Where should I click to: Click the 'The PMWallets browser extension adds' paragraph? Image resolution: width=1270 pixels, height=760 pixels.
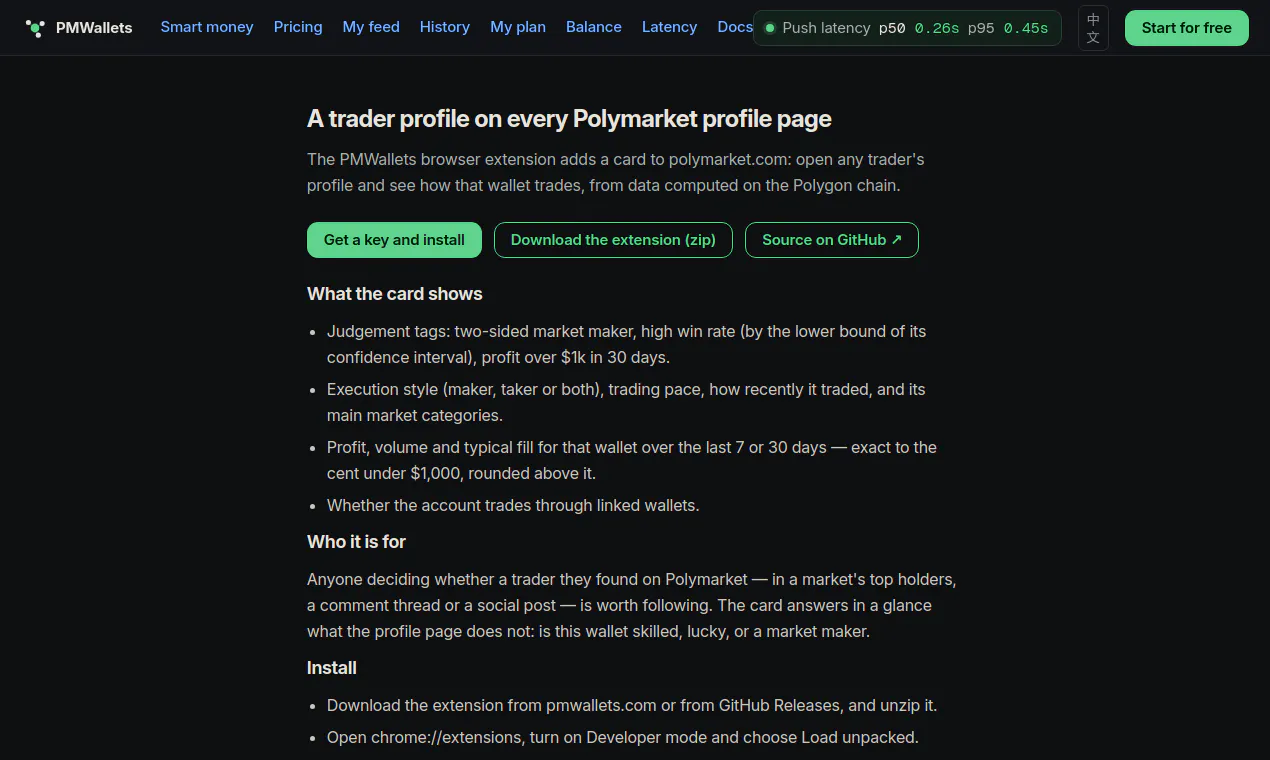point(616,172)
